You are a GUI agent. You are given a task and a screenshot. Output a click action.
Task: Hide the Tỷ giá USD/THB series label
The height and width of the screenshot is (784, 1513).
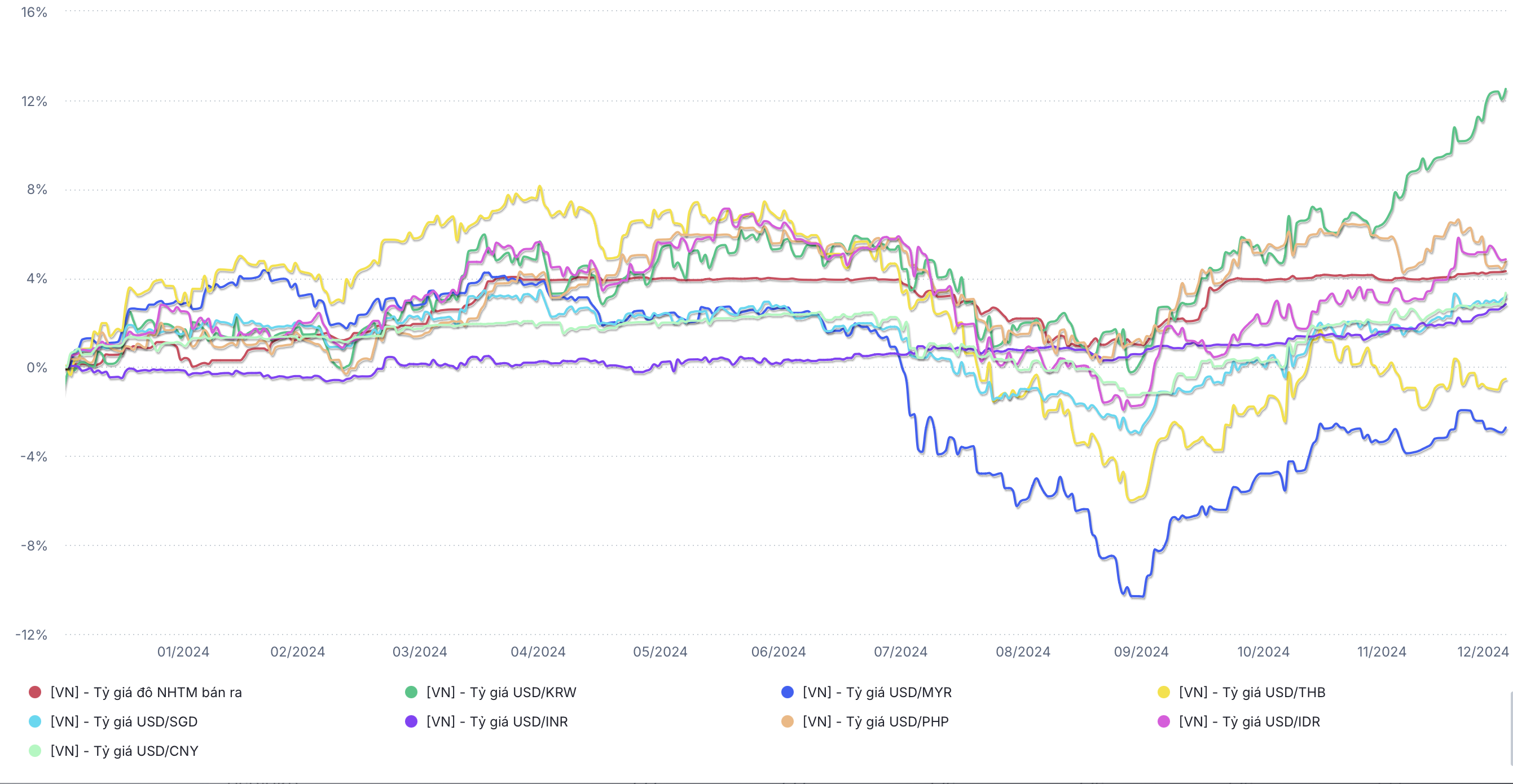(1252, 693)
